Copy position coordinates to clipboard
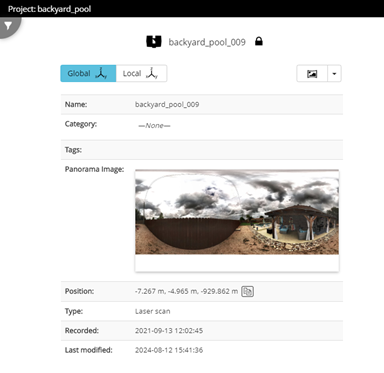This screenshot has width=384, height=373. 247,291
